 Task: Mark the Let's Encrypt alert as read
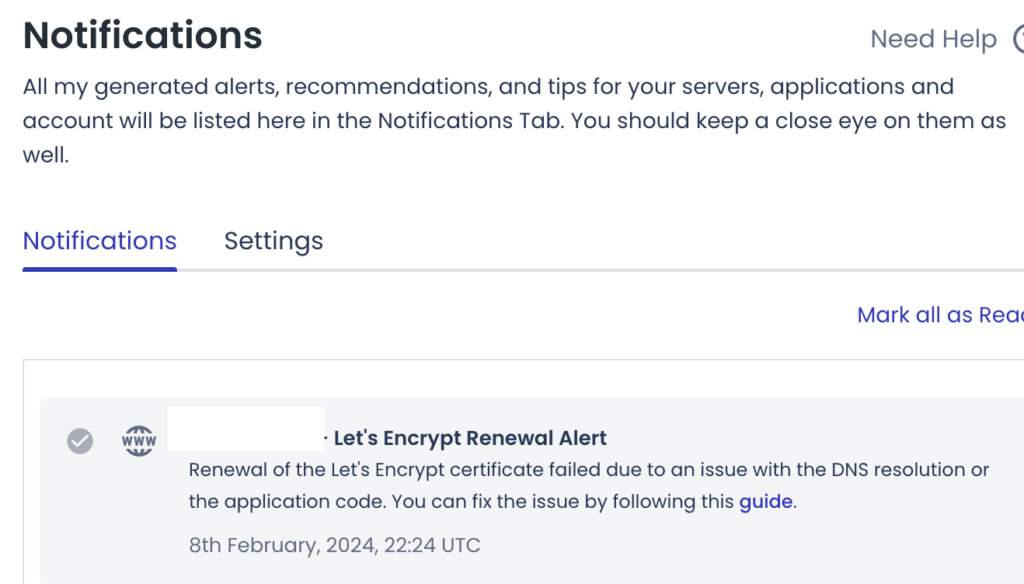point(80,440)
